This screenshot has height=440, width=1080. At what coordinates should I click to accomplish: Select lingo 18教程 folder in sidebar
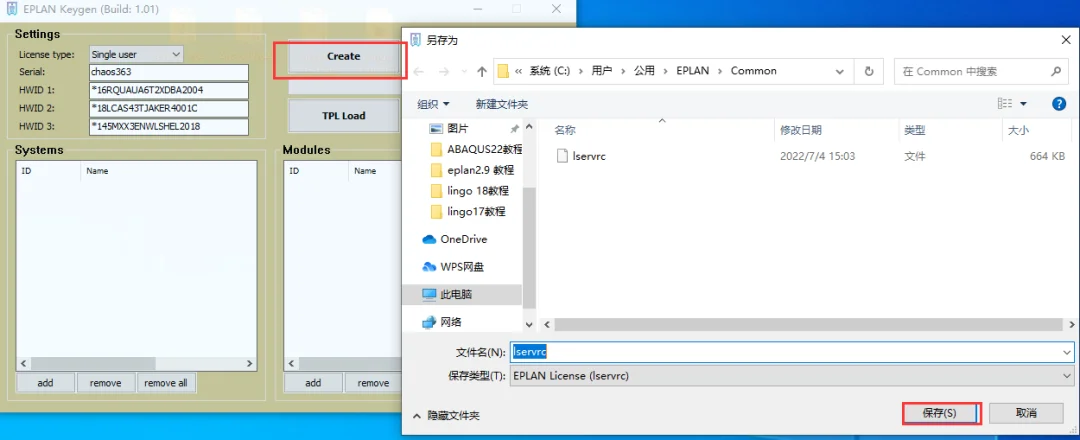(x=476, y=191)
